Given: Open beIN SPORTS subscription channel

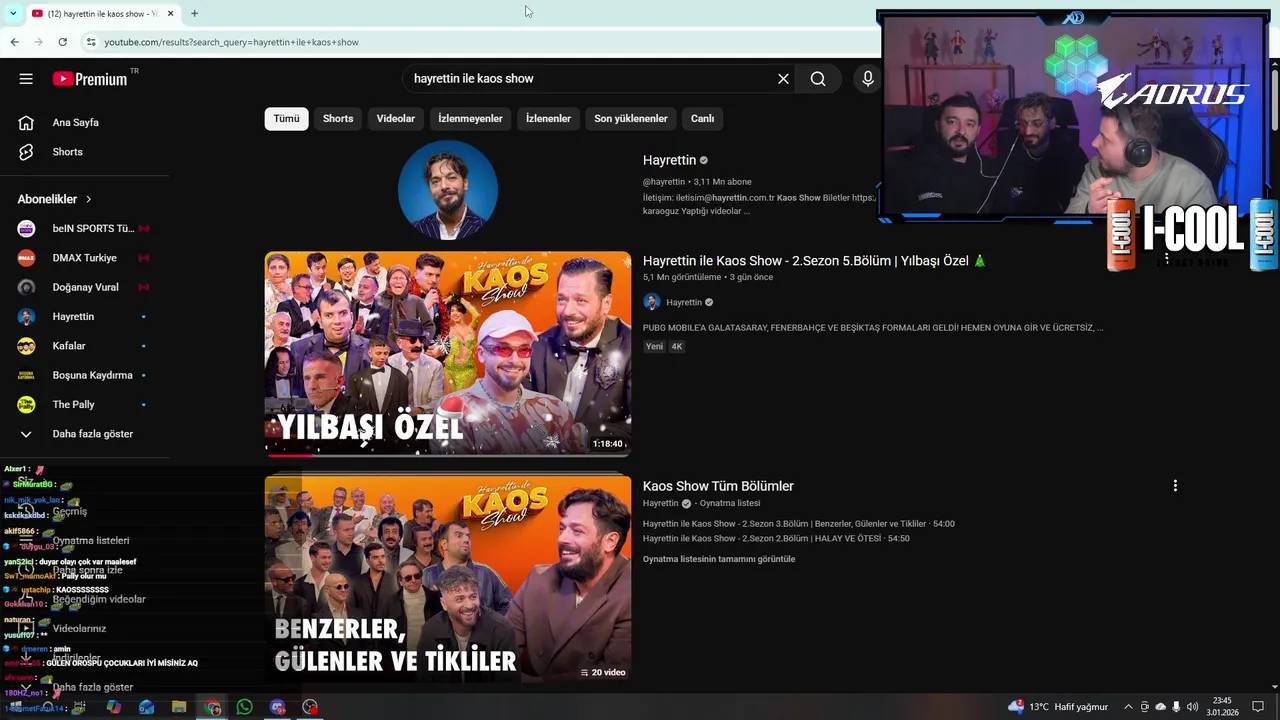Looking at the screenshot, I should (x=85, y=228).
